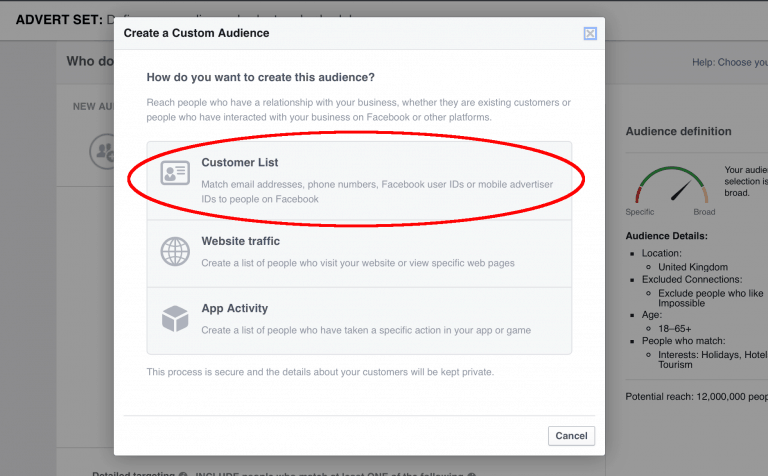Click the App Activity cube icon
The width and height of the screenshot is (768, 476).
click(x=176, y=319)
